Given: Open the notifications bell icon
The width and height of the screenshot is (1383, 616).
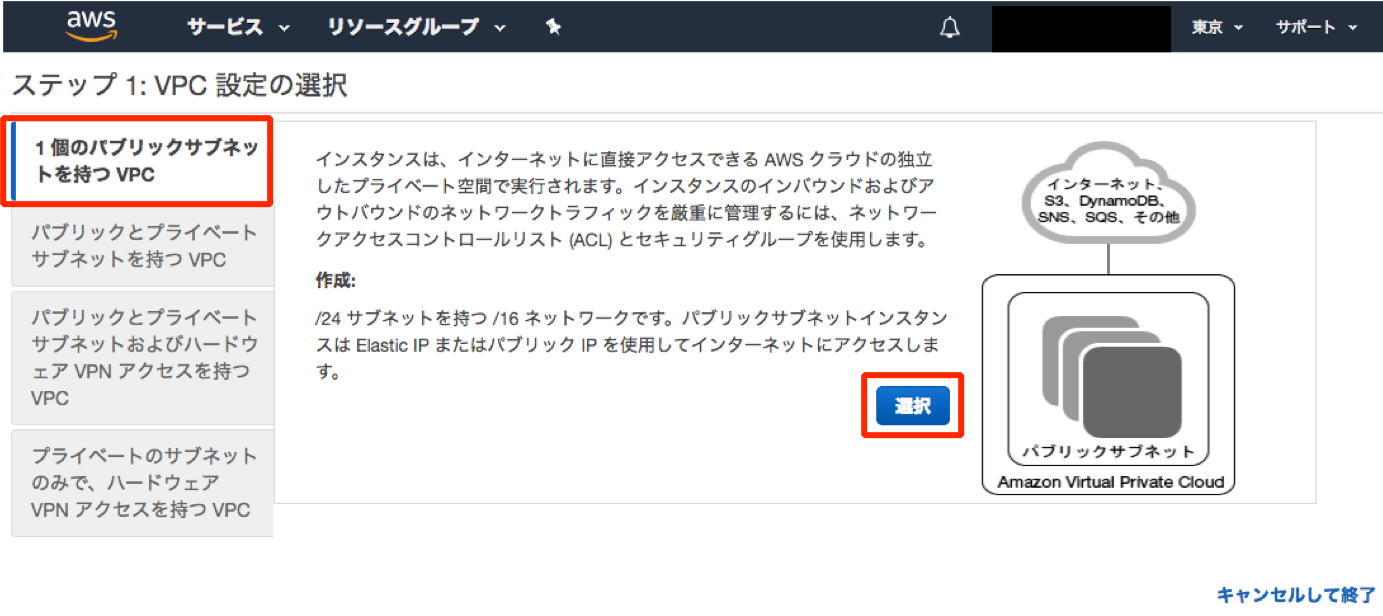Looking at the screenshot, I should pyautogui.click(x=950, y=28).
